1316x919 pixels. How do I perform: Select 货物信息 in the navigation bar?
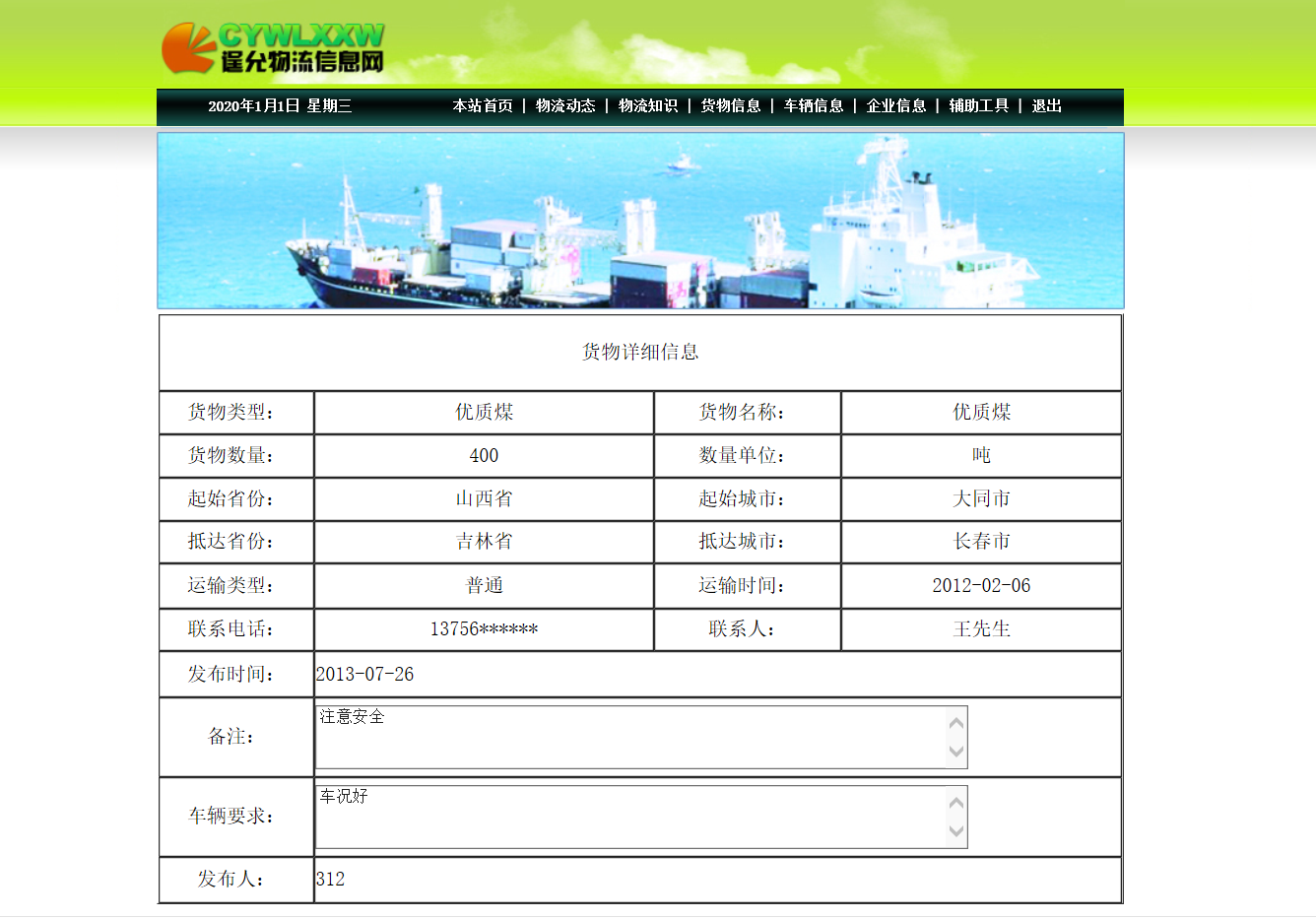point(731,105)
